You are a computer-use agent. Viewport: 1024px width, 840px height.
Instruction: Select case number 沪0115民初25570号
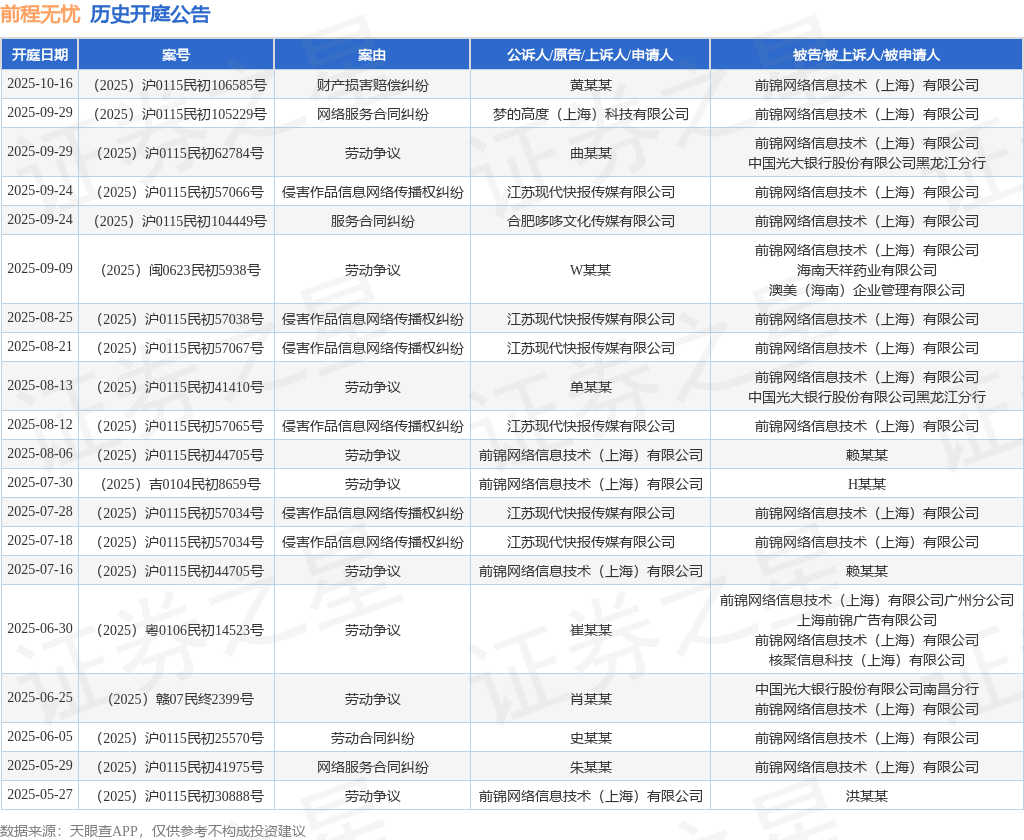pos(180,738)
